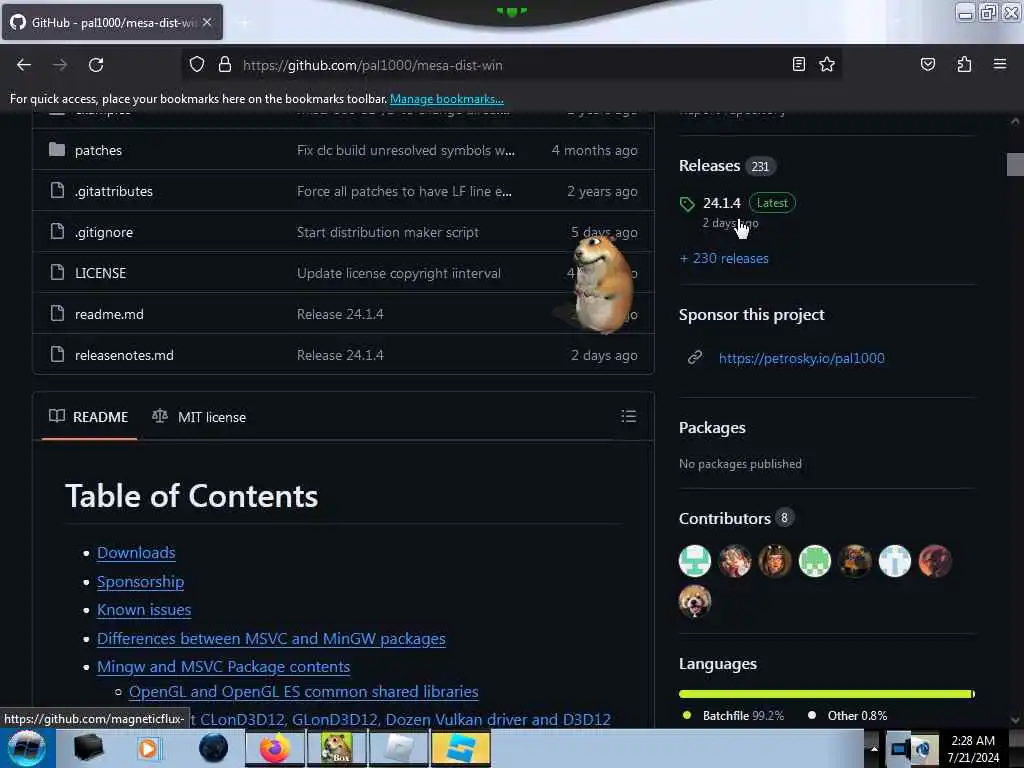The image size is (1024, 768).
Task: Close the GitHub browser tab
Action: pos(207,22)
